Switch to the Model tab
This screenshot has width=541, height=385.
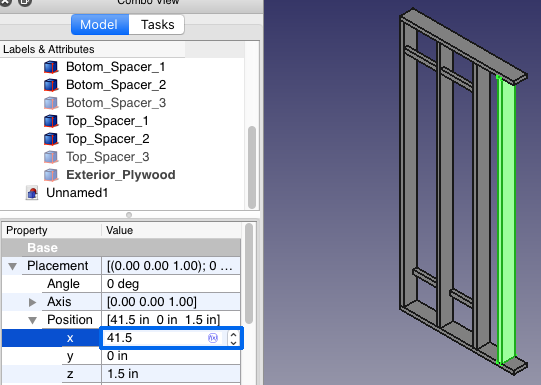[x=100, y=24]
